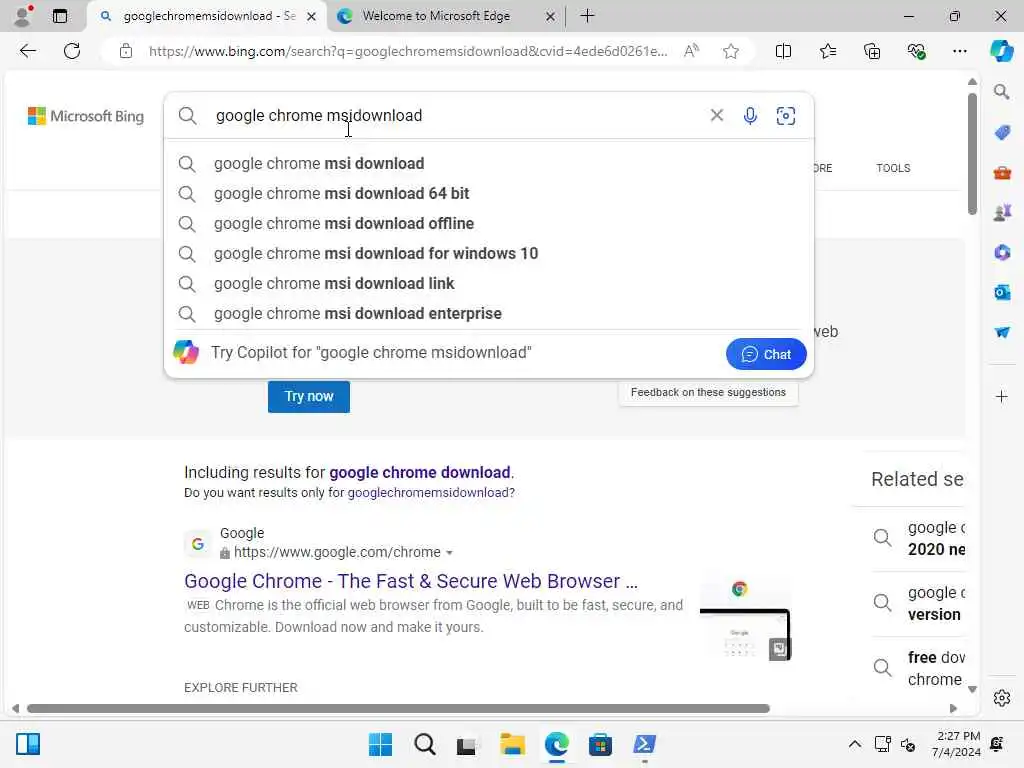Open the TOOLS search option
The image size is (1024, 768).
coord(893,168)
